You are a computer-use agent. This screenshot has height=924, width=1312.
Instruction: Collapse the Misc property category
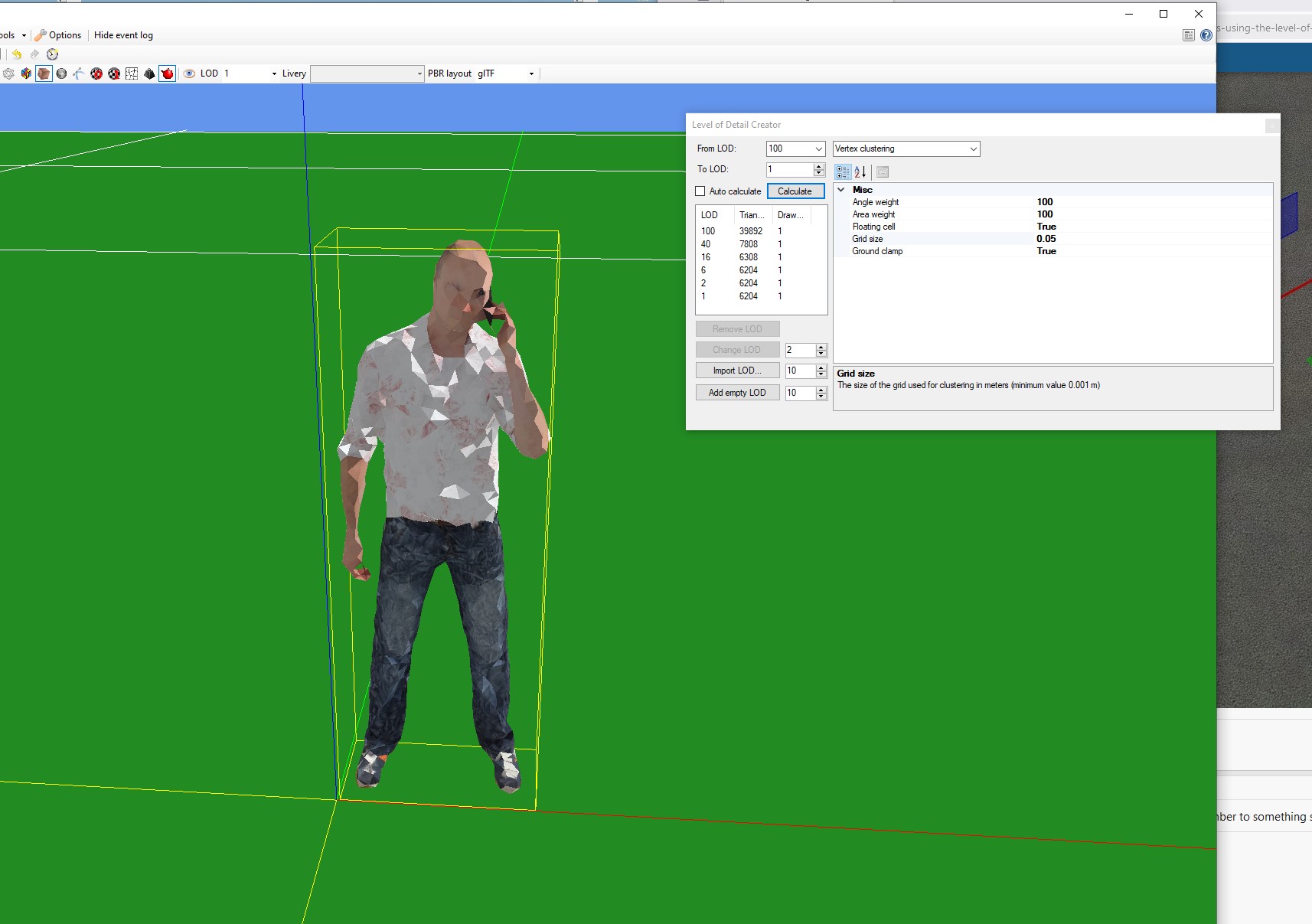click(842, 189)
